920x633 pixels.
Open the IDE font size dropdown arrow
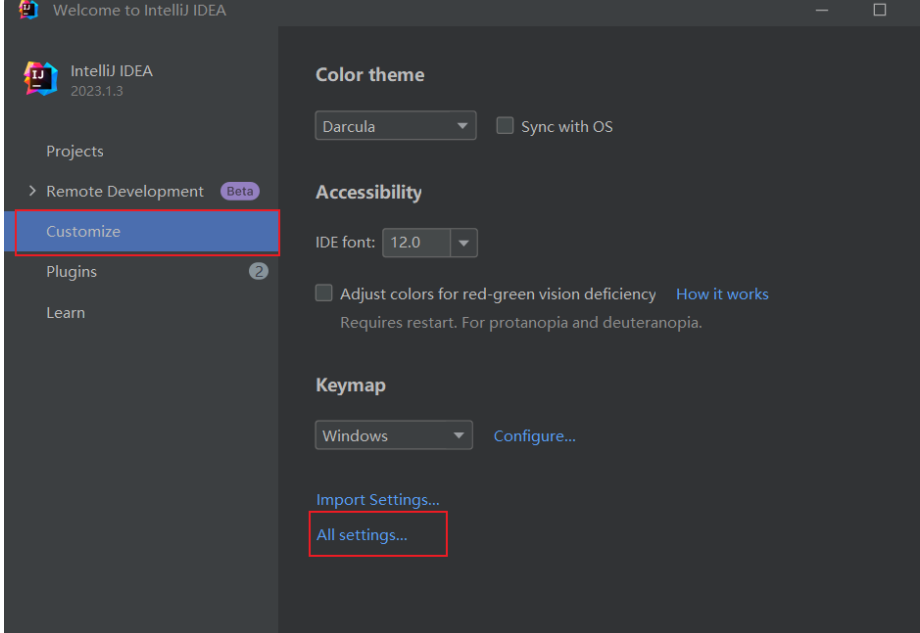(464, 243)
